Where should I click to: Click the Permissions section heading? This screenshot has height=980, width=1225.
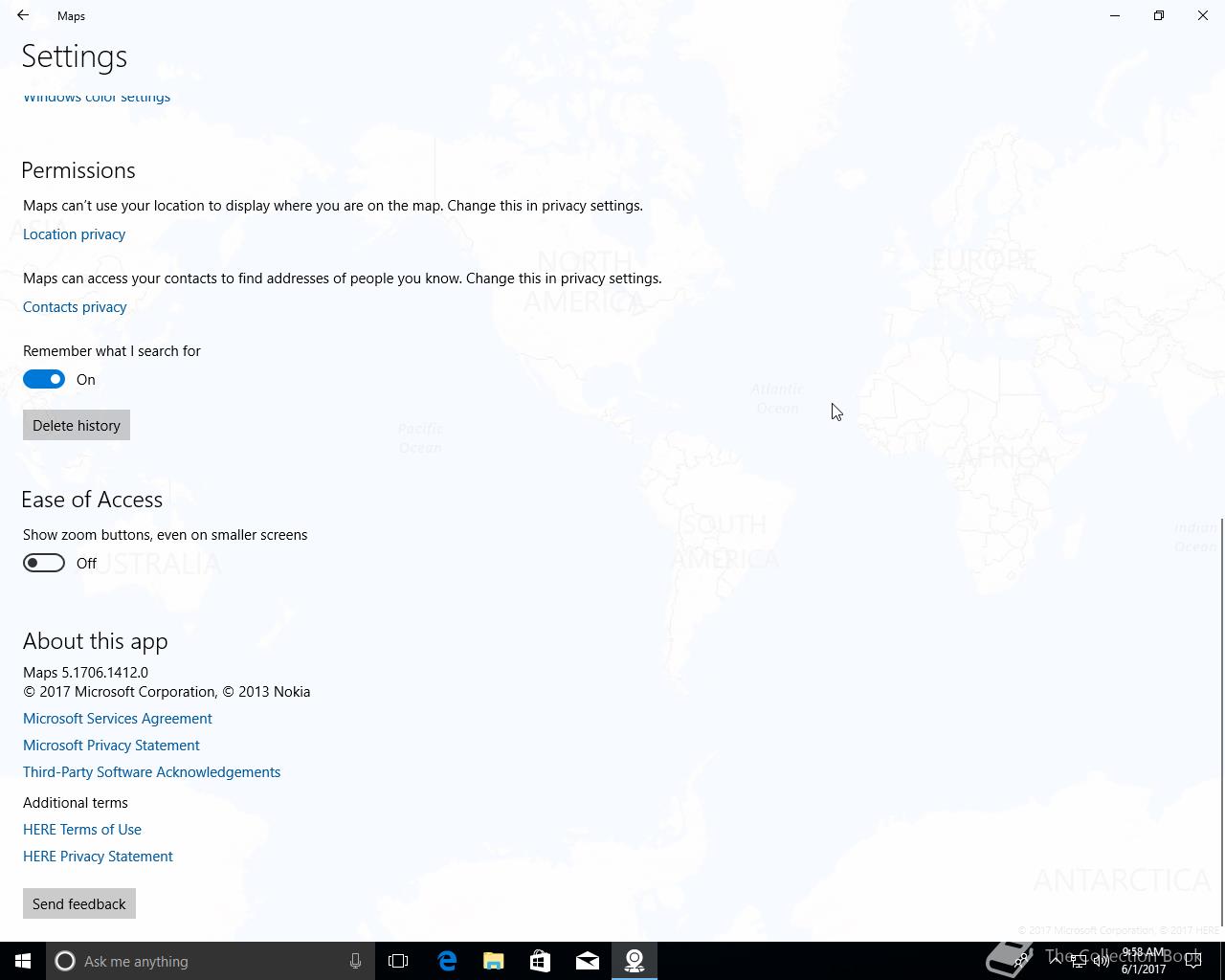[78, 170]
